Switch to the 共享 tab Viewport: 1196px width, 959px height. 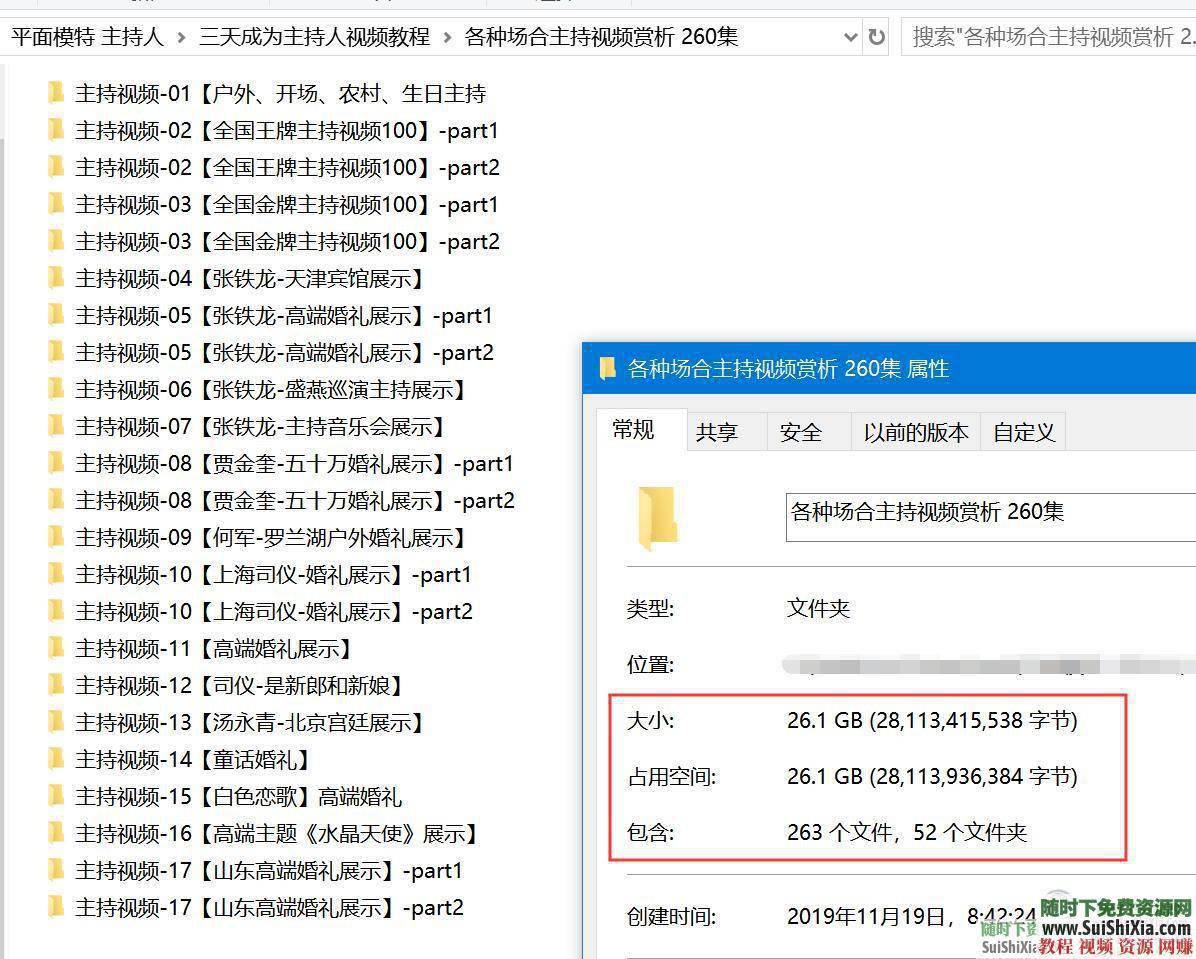click(715, 431)
